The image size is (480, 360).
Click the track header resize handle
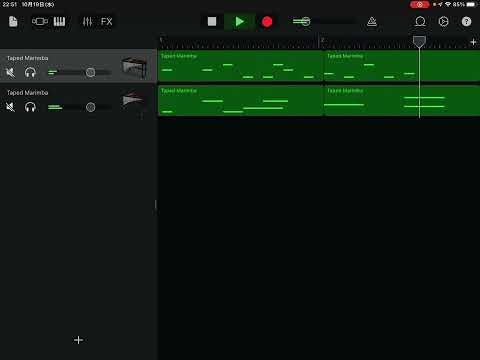156,204
